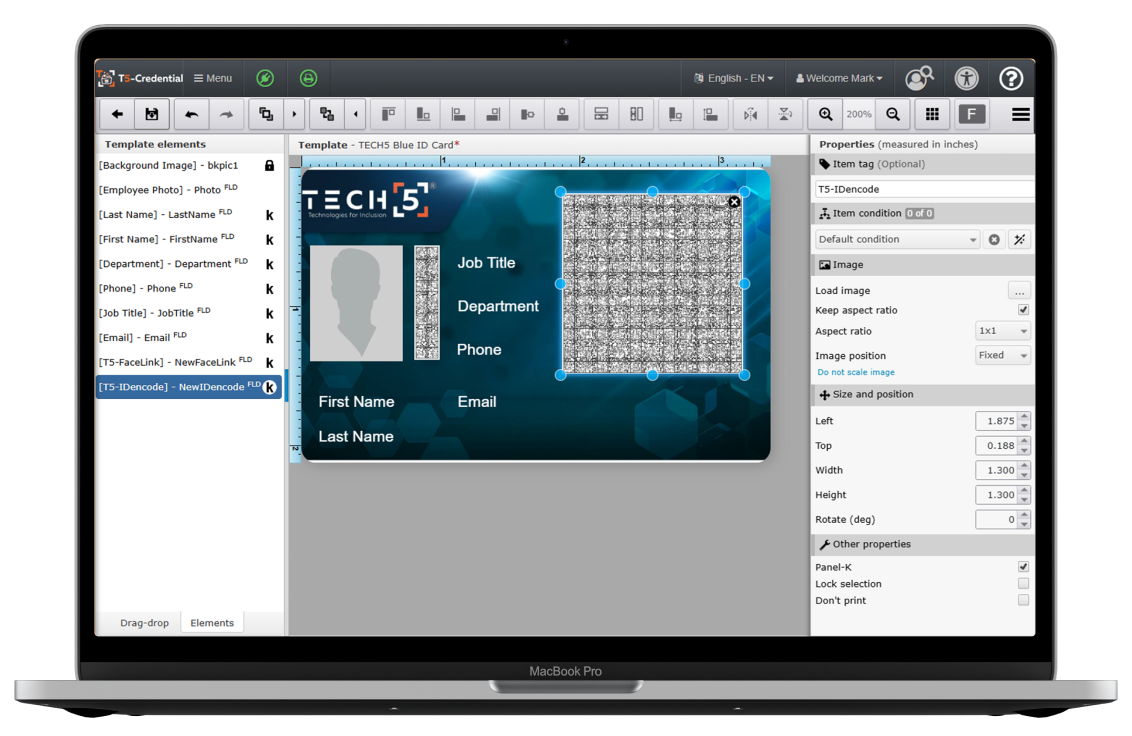Click the undo arrow in toolbar
This screenshot has height=736, width=1132.
click(x=191, y=114)
